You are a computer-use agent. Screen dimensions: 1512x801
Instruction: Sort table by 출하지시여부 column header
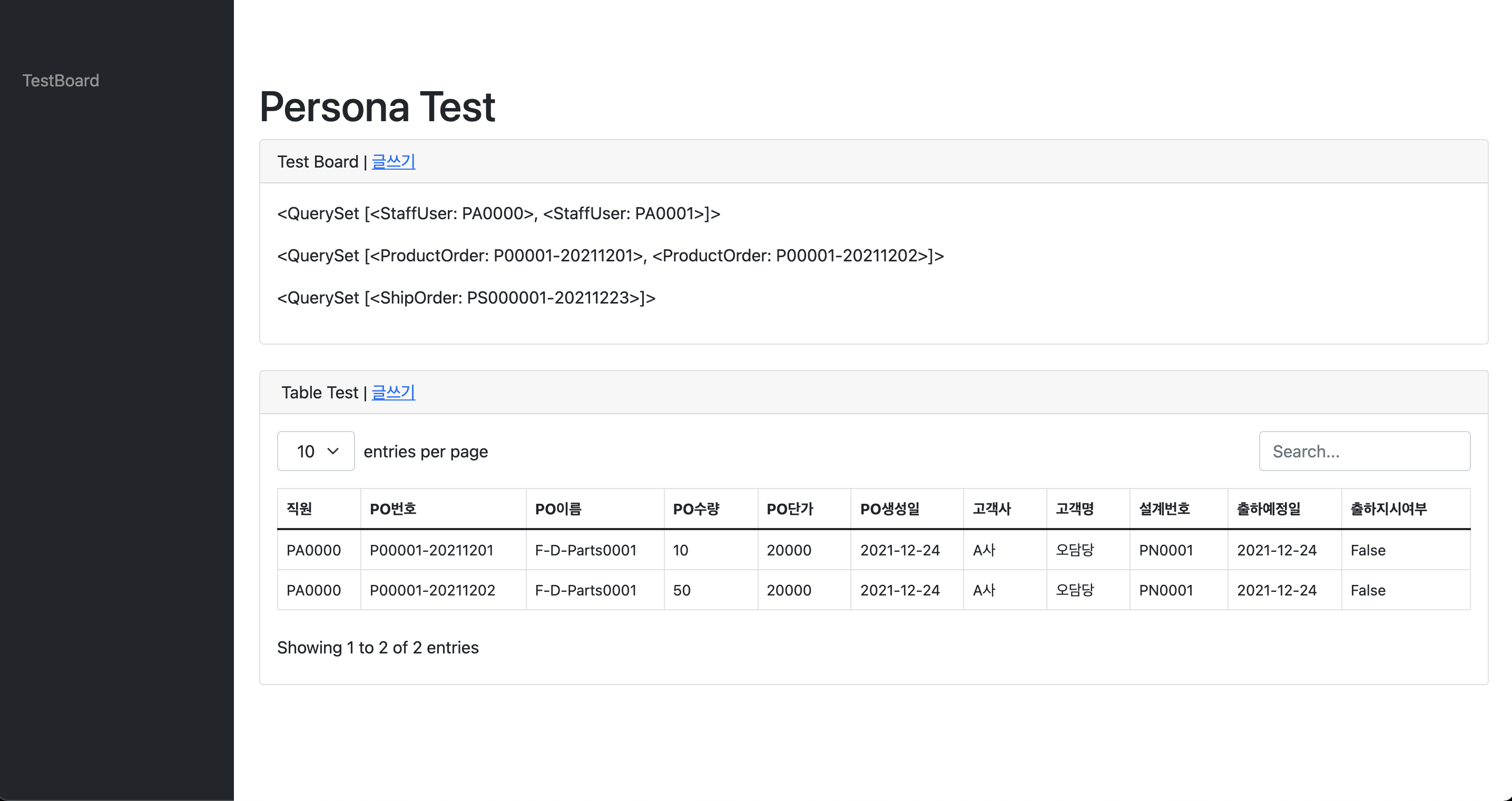(1388, 509)
